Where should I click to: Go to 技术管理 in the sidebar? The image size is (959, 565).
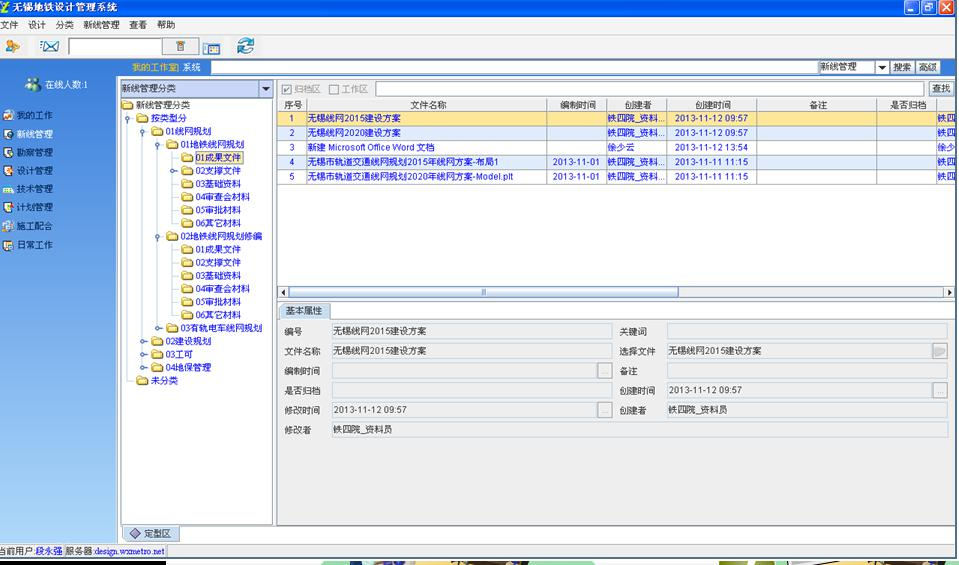[x=34, y=189]
